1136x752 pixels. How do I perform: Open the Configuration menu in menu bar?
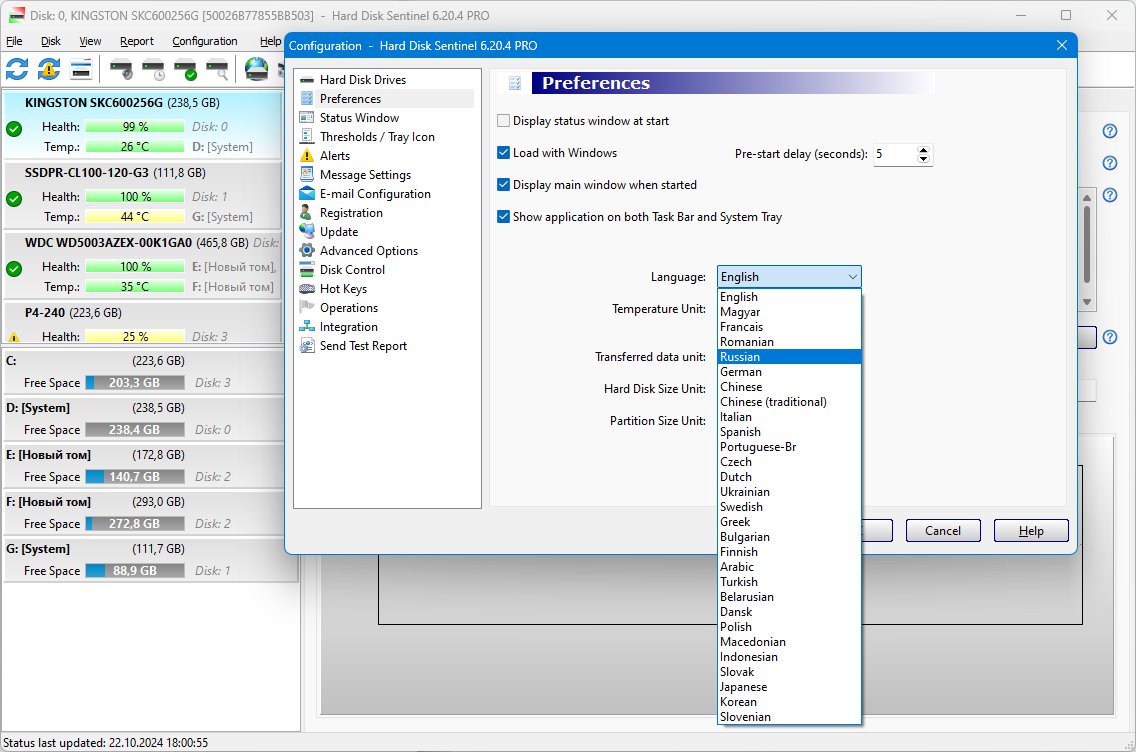205,41
